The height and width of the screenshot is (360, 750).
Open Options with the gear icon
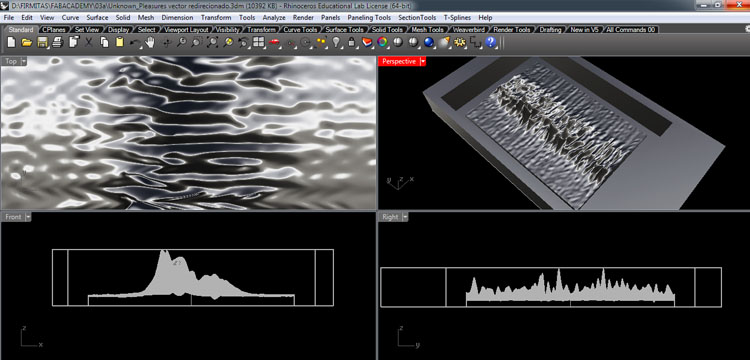tap(459, 43)
